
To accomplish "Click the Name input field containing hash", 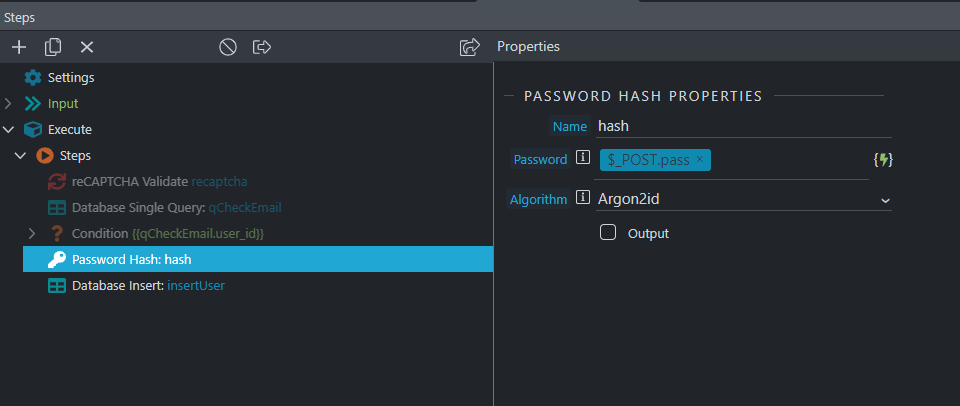I will 740,126.
